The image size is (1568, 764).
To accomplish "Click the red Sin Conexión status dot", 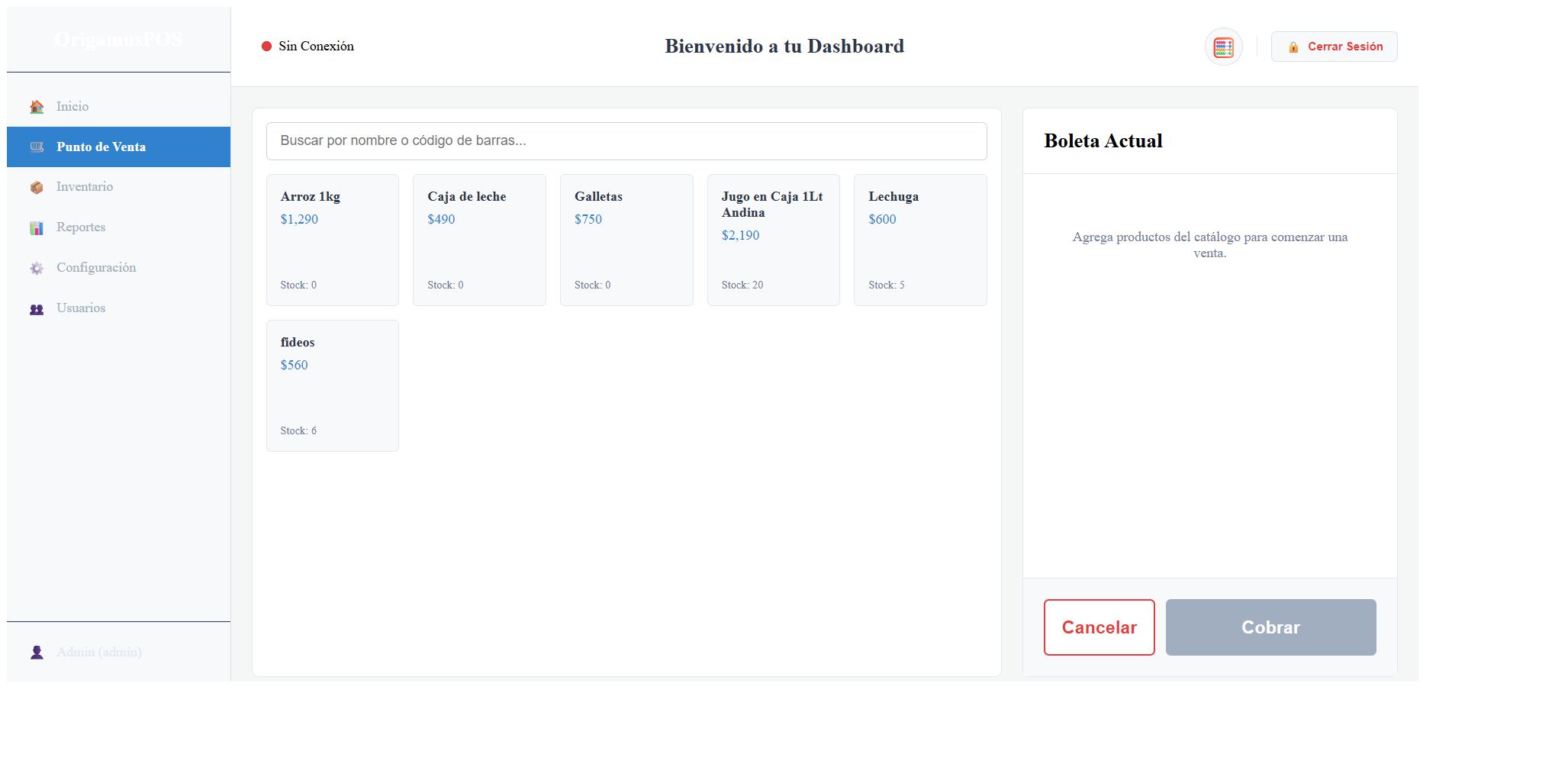I will (x=267, y=47).
